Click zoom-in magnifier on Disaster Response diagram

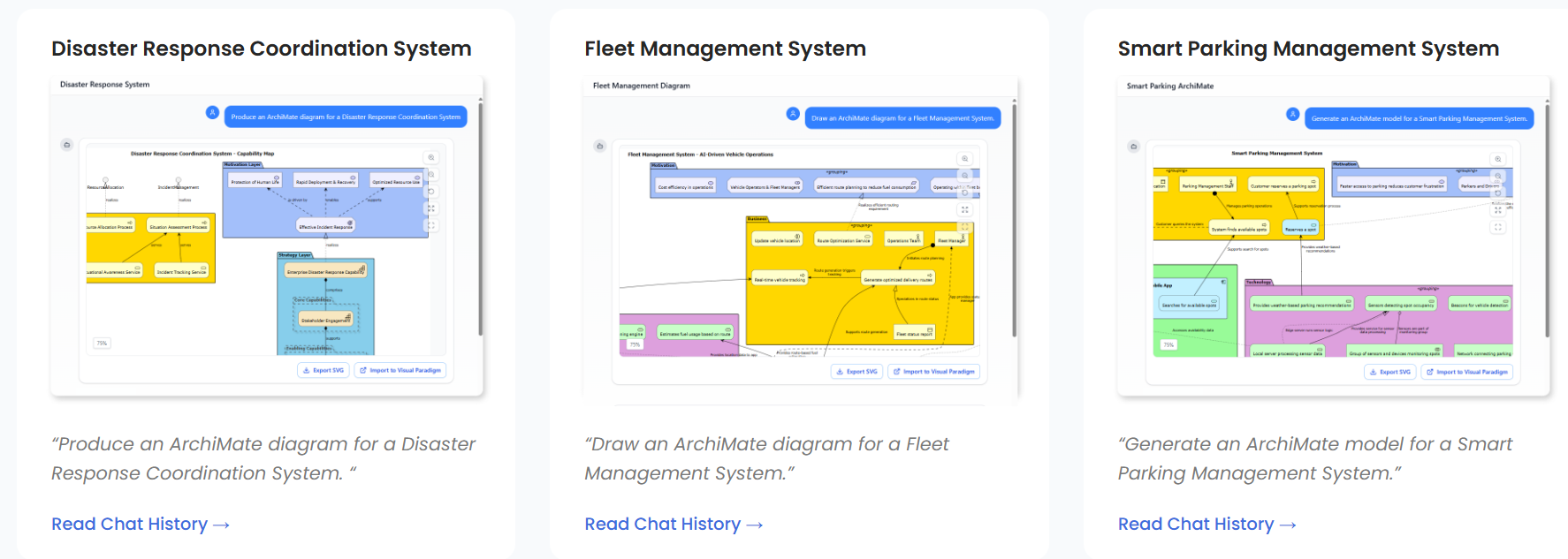[431, 158]
